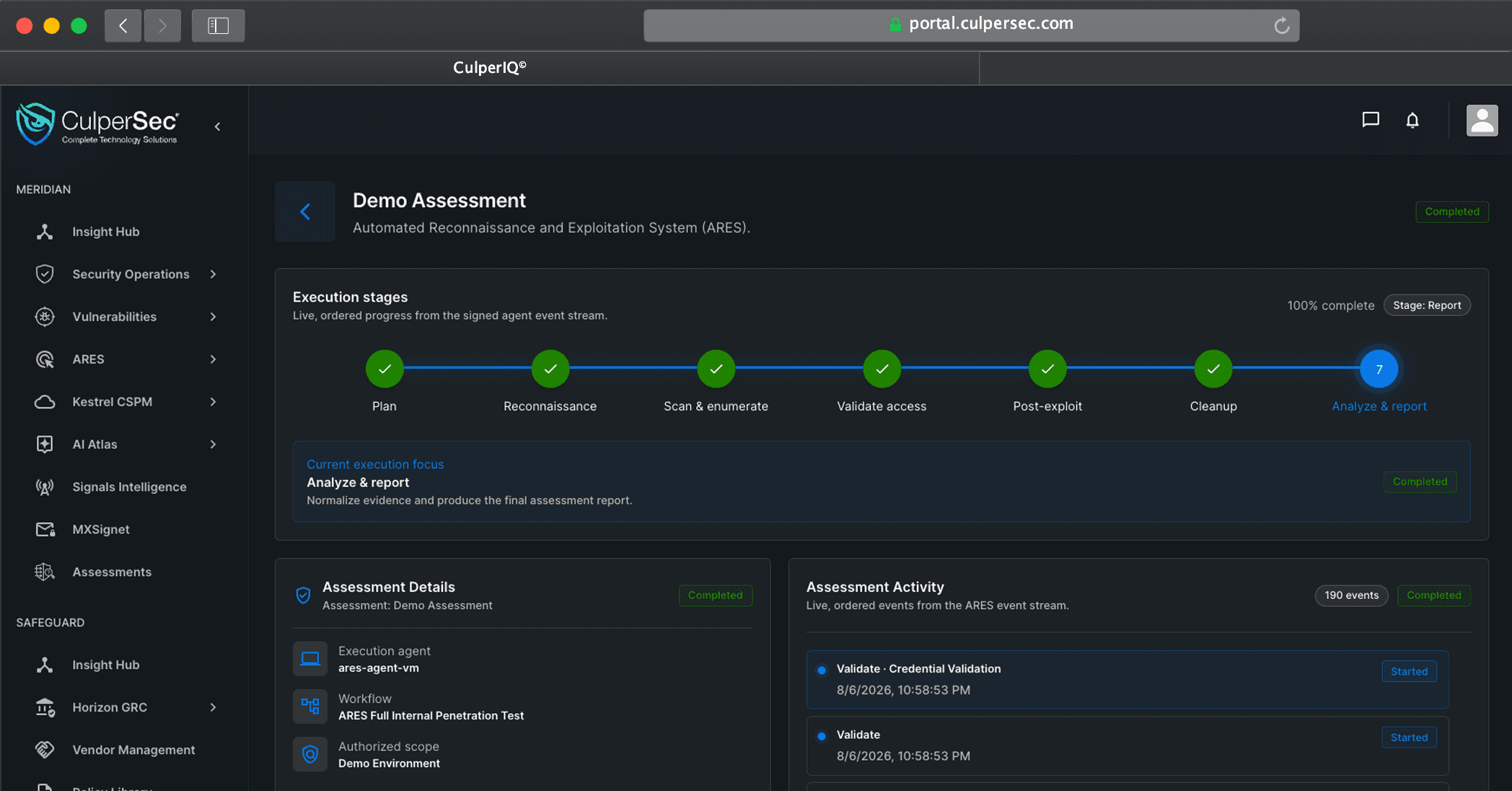Screen dimensions: 1512x791
Task: Click the browser forward button
Action: [x=162, y=26]
